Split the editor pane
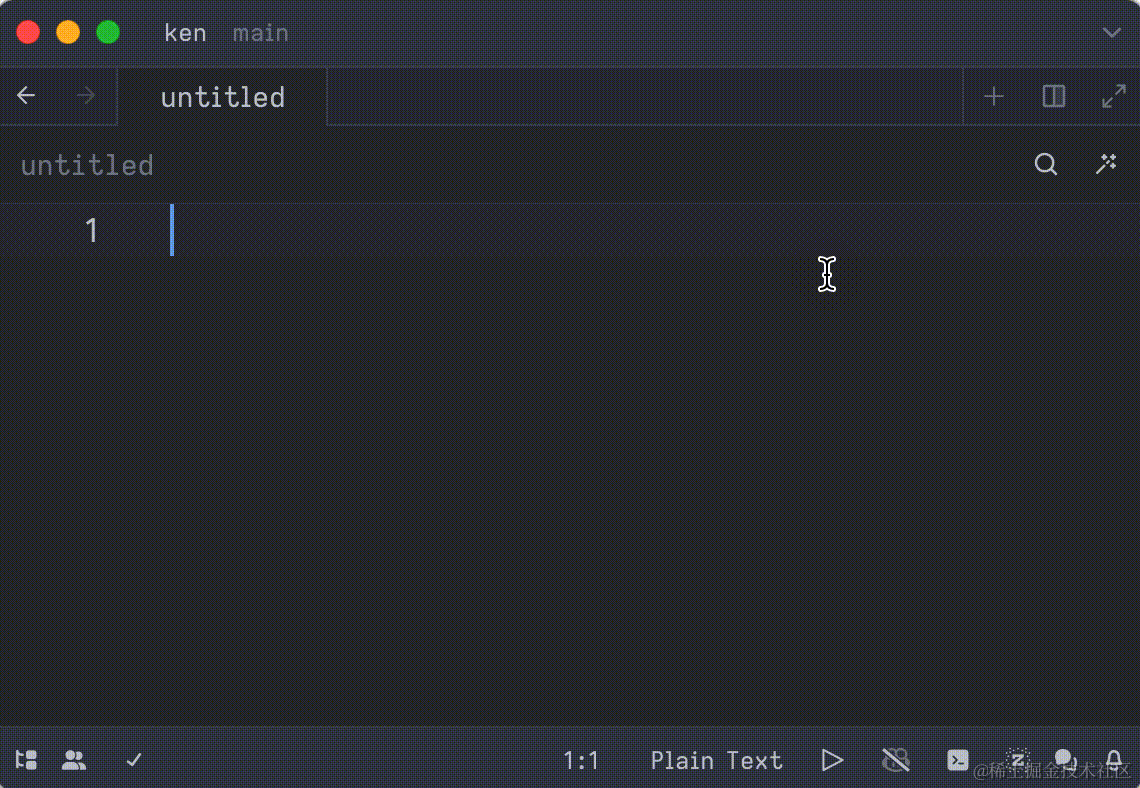Viewport: 1140px width, 788px height. coord(1053,96)
